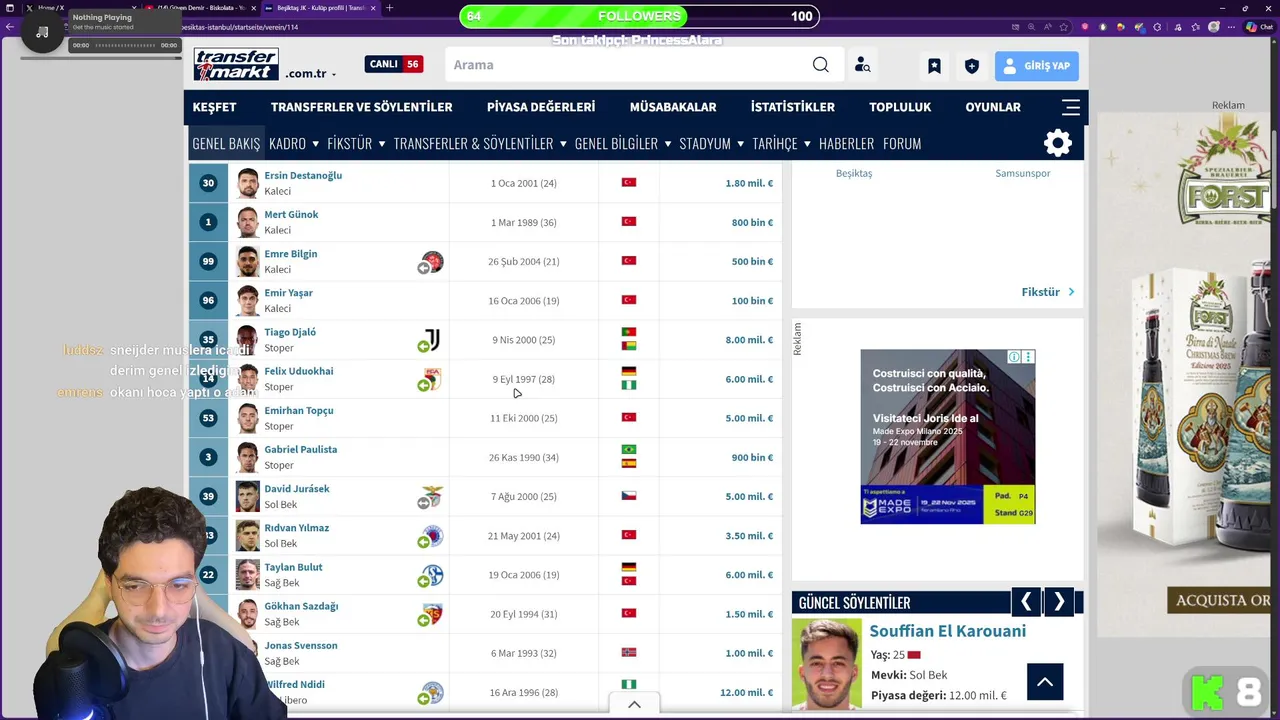Click the Beşiktaş team link
Viewport: 1280px width, 720px height.
854,173
